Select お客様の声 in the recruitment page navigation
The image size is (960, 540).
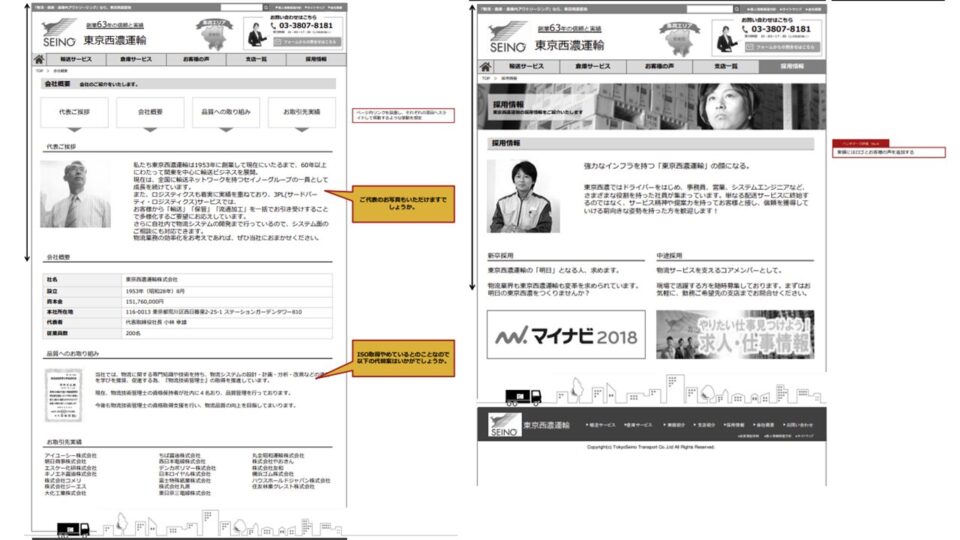pos(659,66)
